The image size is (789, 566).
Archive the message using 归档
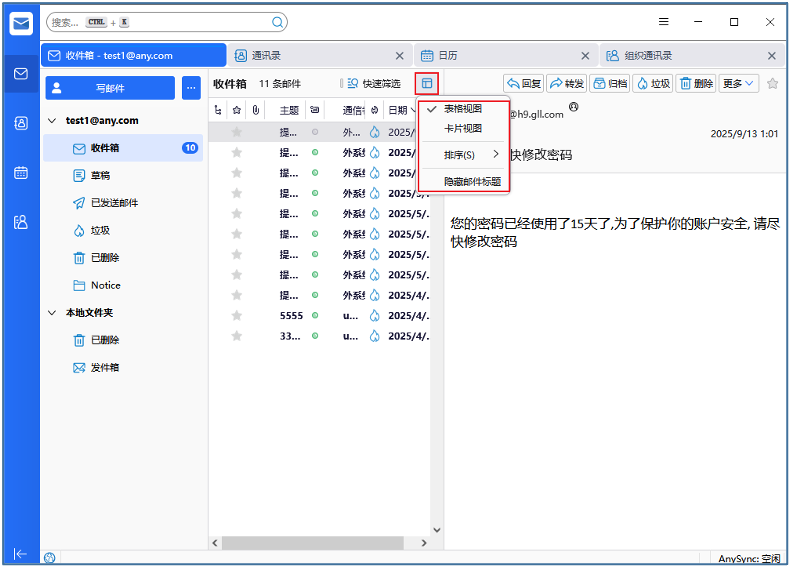(x=610, y=84)
